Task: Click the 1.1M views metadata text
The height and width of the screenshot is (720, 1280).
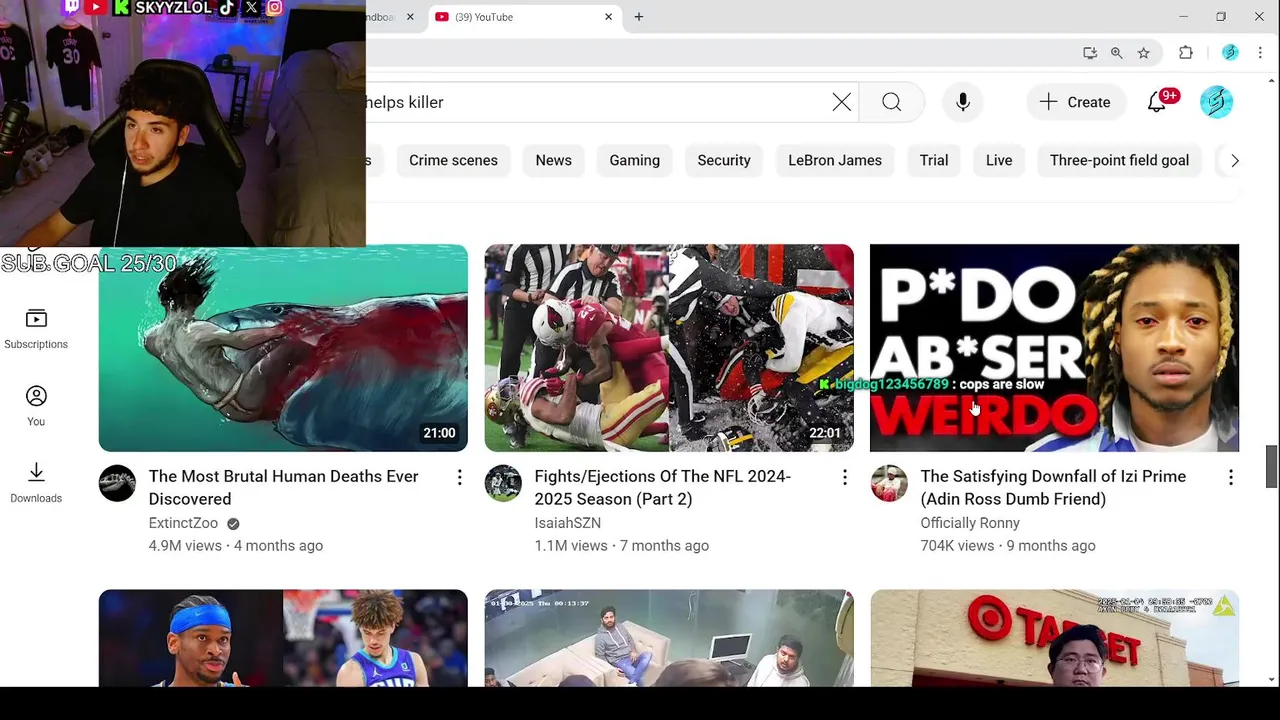Action: tap(571, 546)
